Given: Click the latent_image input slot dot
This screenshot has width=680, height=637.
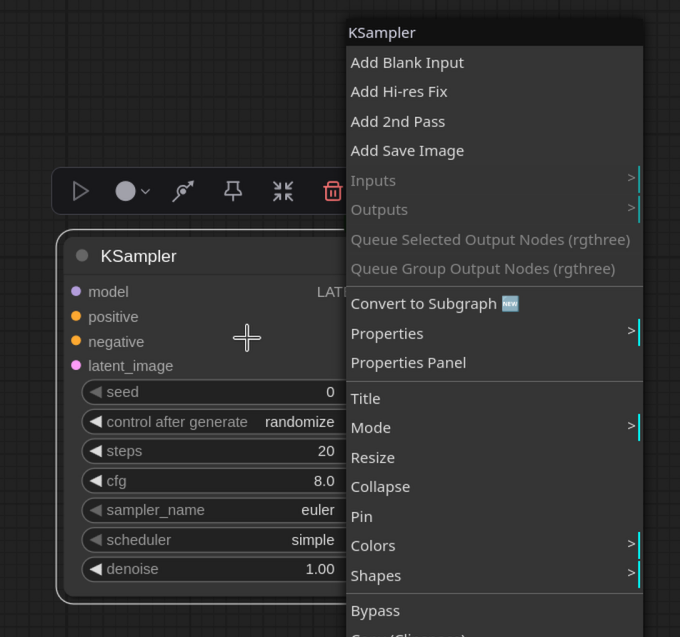Looking at the screenshot, I should [76, 366].
